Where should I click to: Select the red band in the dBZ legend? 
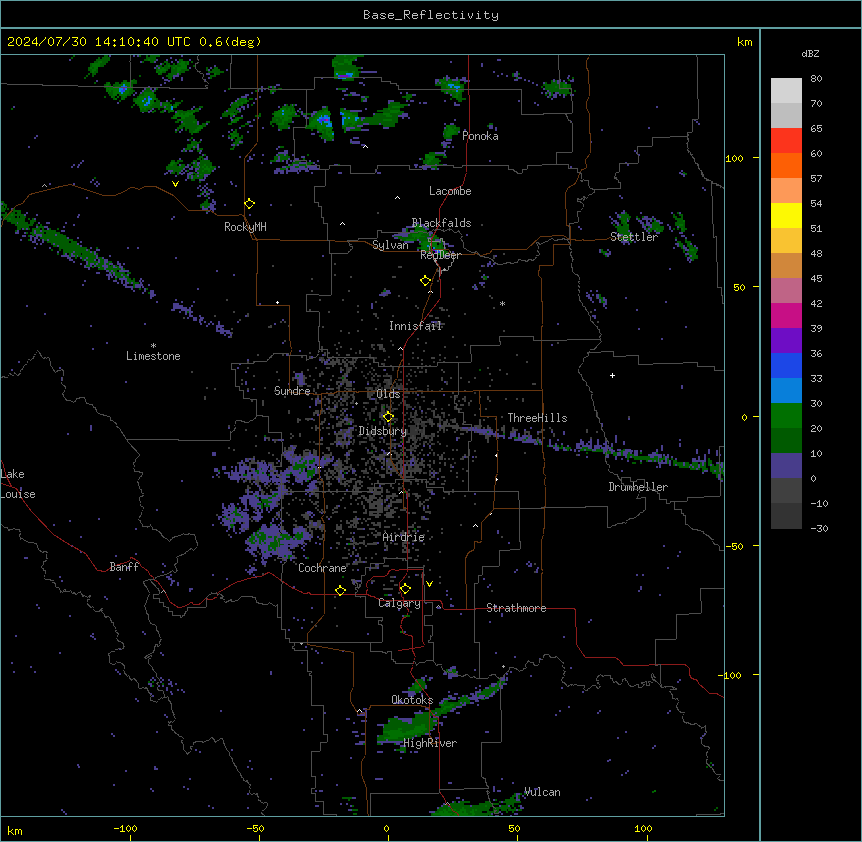tap(786, 140)
